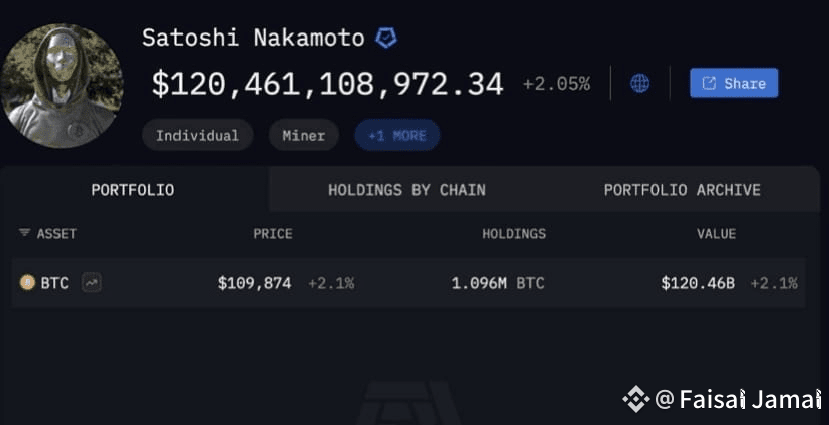The height and width of the screenshot is (425, 829).
Task: Open the globe website icon
Action: point(639,83)
